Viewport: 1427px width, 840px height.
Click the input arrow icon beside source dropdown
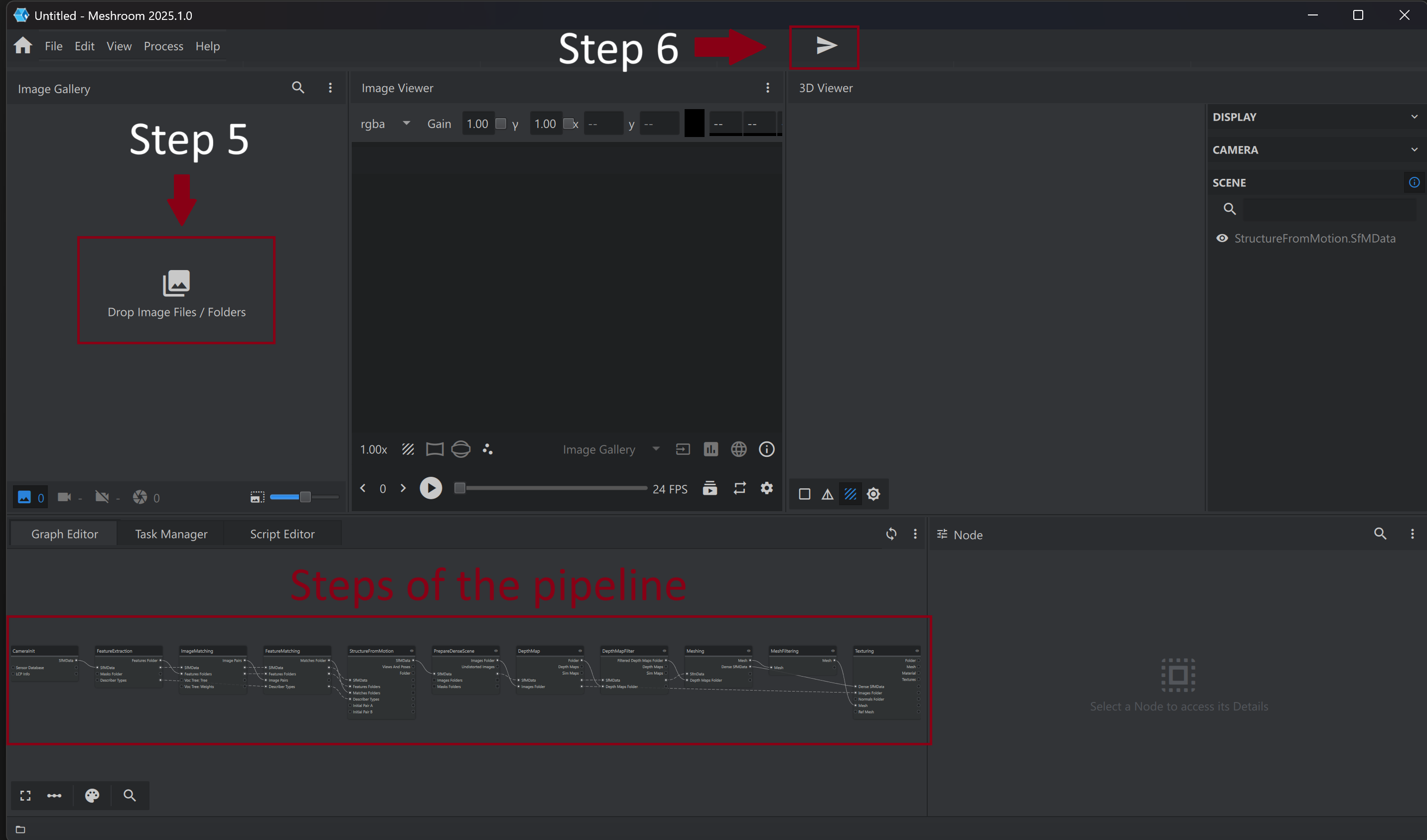(x=683, y=450)
